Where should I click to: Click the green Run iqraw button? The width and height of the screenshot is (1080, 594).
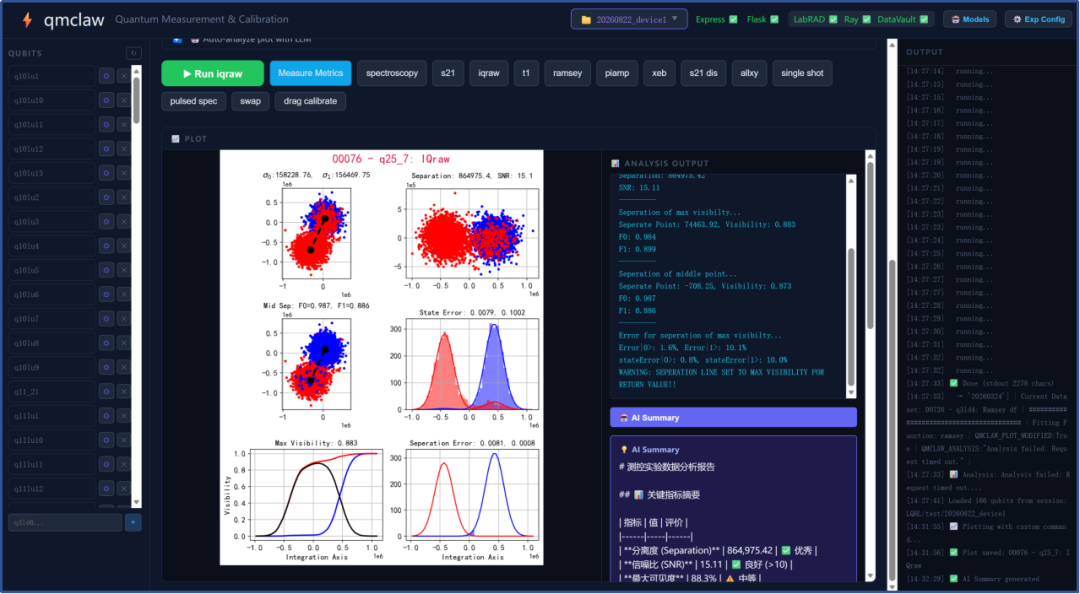point(212,73)
